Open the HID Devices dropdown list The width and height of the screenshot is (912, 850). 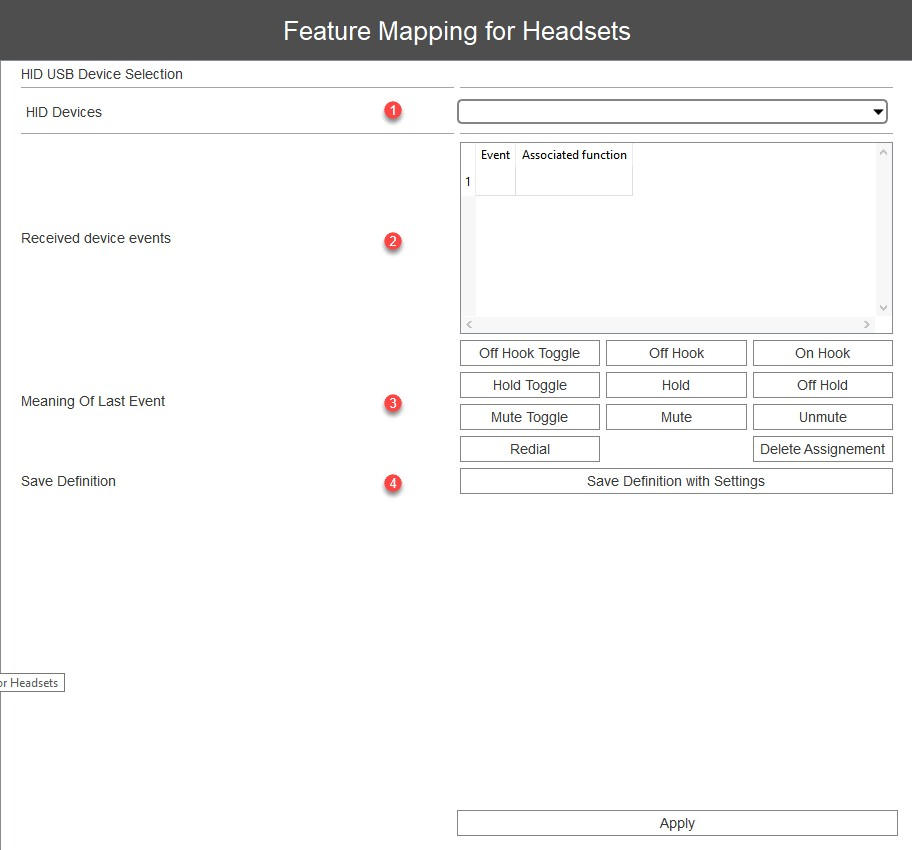pos(672,112)
